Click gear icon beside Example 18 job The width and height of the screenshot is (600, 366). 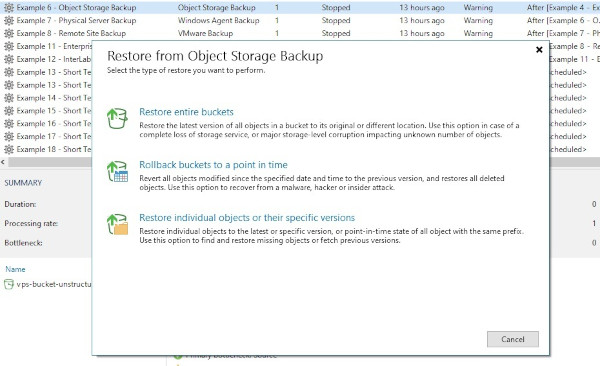(x=9, y=149)
